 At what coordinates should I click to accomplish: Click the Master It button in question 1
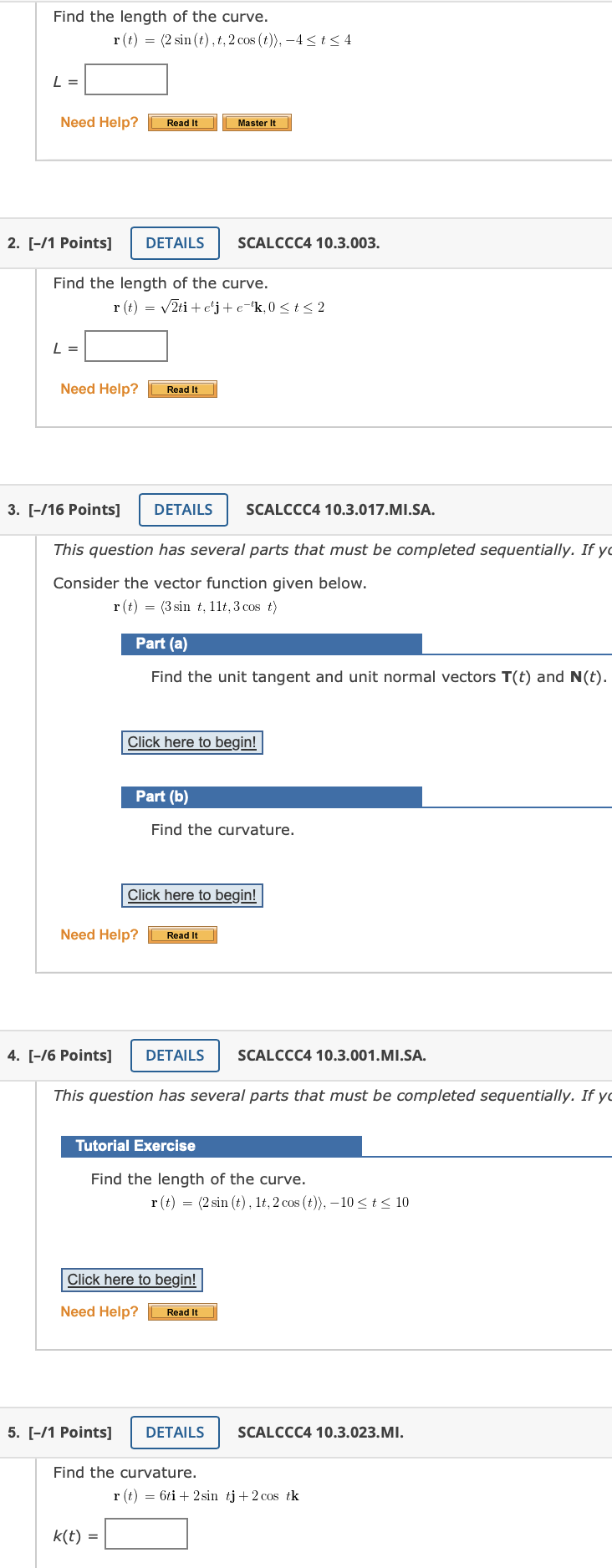point(257,122)
